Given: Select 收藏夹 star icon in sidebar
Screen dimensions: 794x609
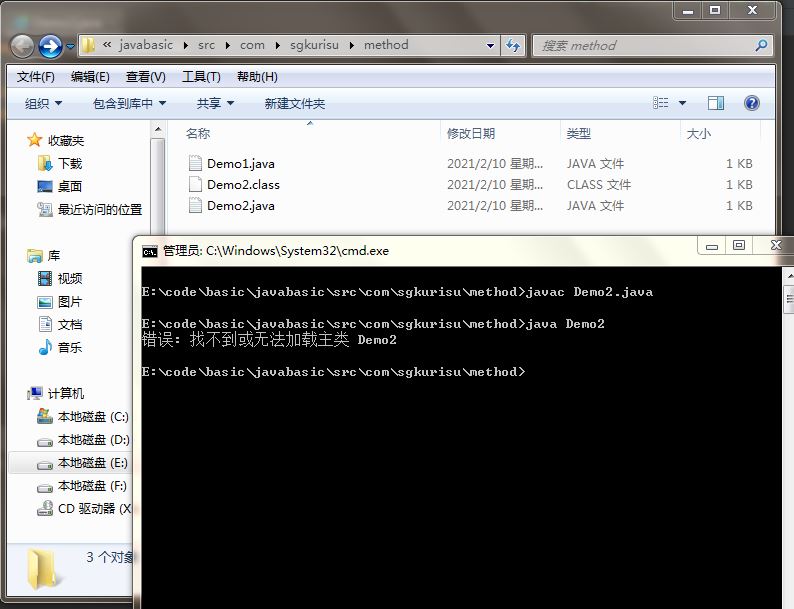Looking at the screenshot, I should [34, 140].
